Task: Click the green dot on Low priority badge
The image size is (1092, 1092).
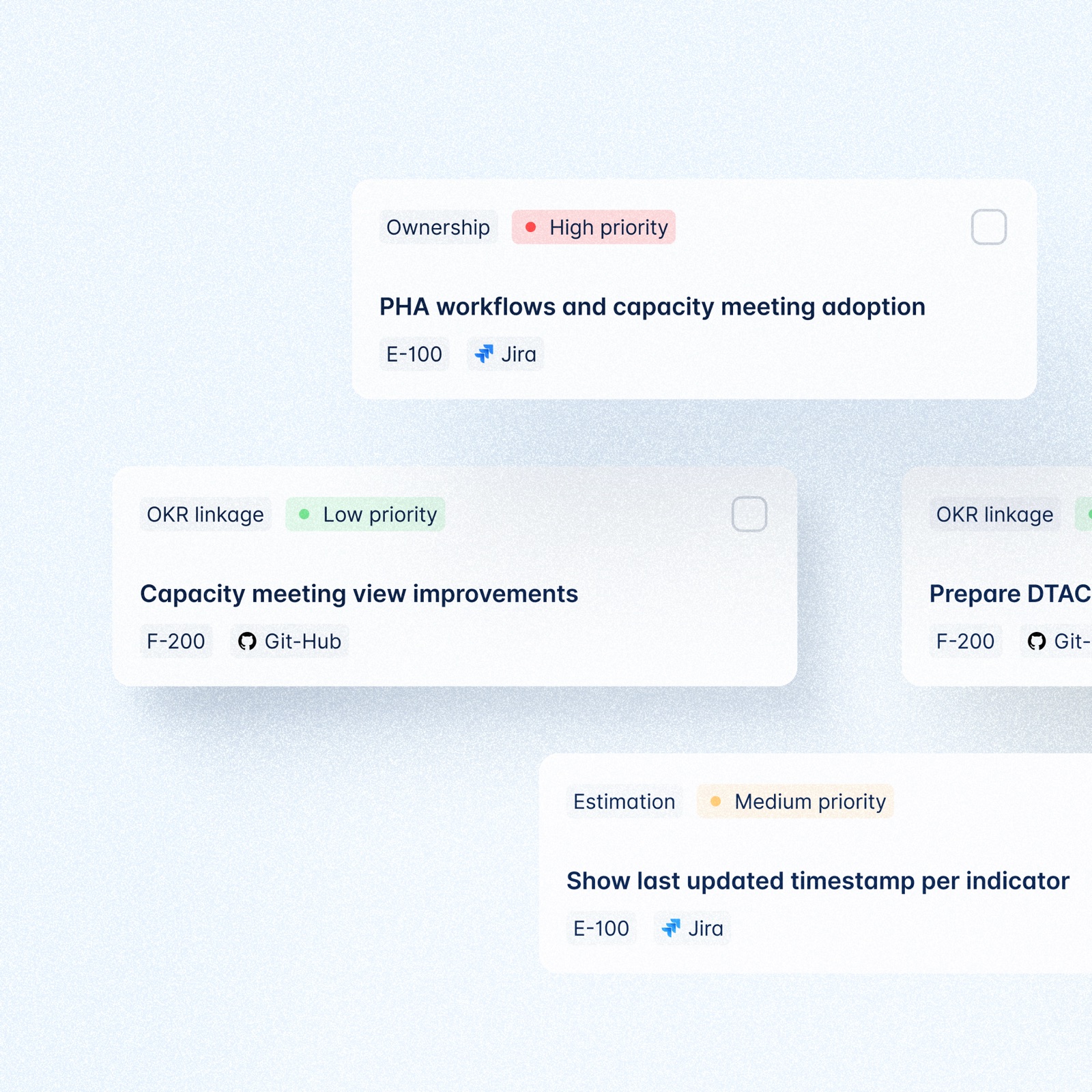Action: 305,515
